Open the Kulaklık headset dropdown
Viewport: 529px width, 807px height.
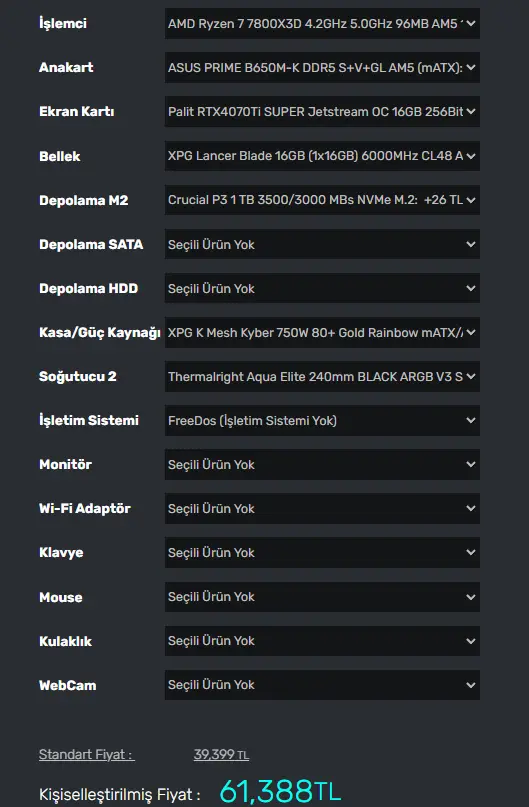(x=322, y=641)
